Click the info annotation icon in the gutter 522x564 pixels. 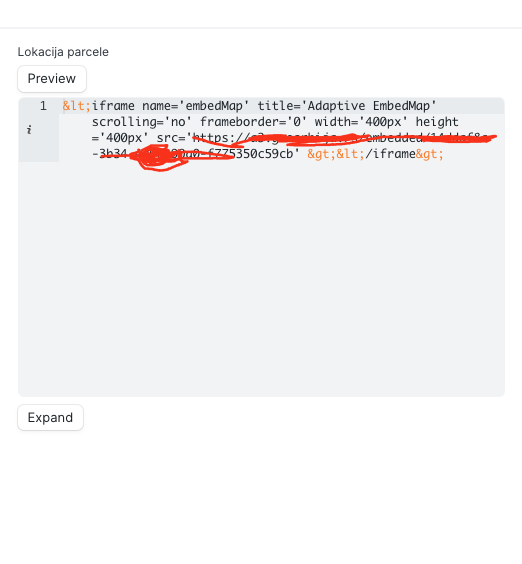tap(29, 129)
